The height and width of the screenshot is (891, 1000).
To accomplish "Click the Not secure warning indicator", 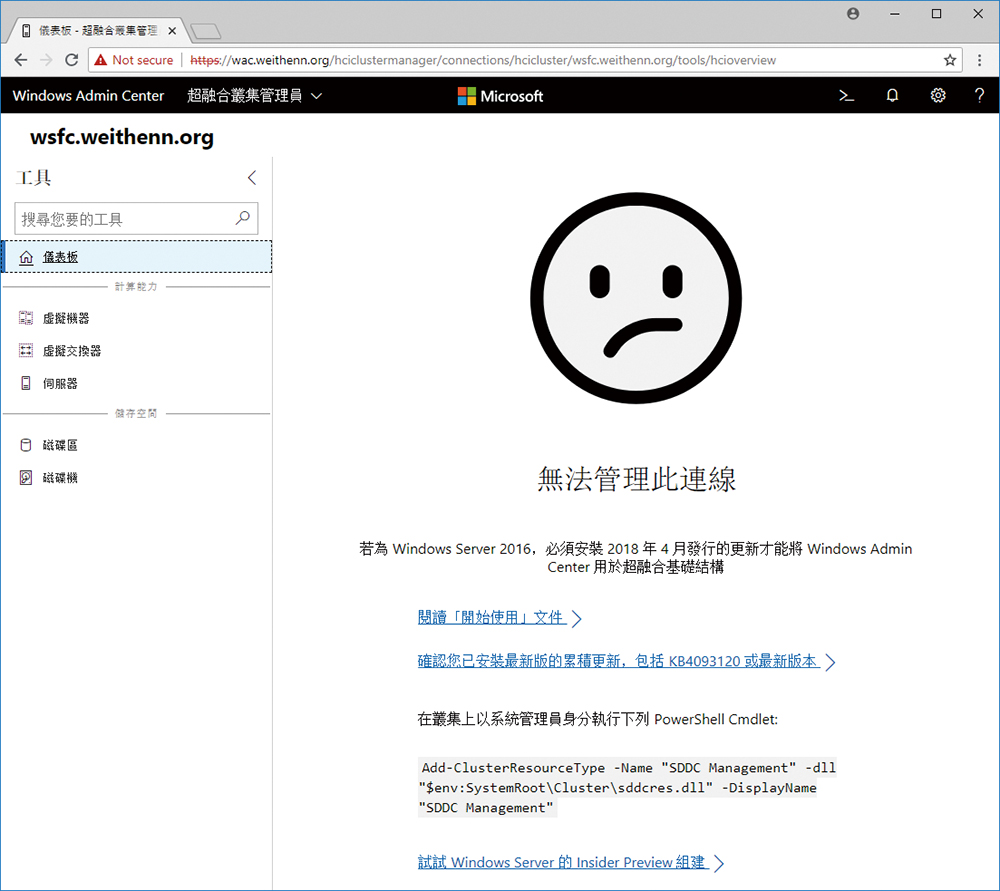I will 134,60.
